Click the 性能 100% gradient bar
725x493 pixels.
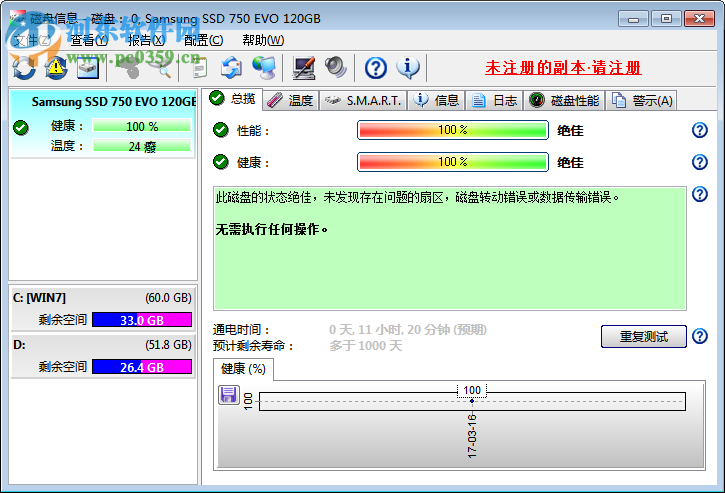(x=453, y=130)
